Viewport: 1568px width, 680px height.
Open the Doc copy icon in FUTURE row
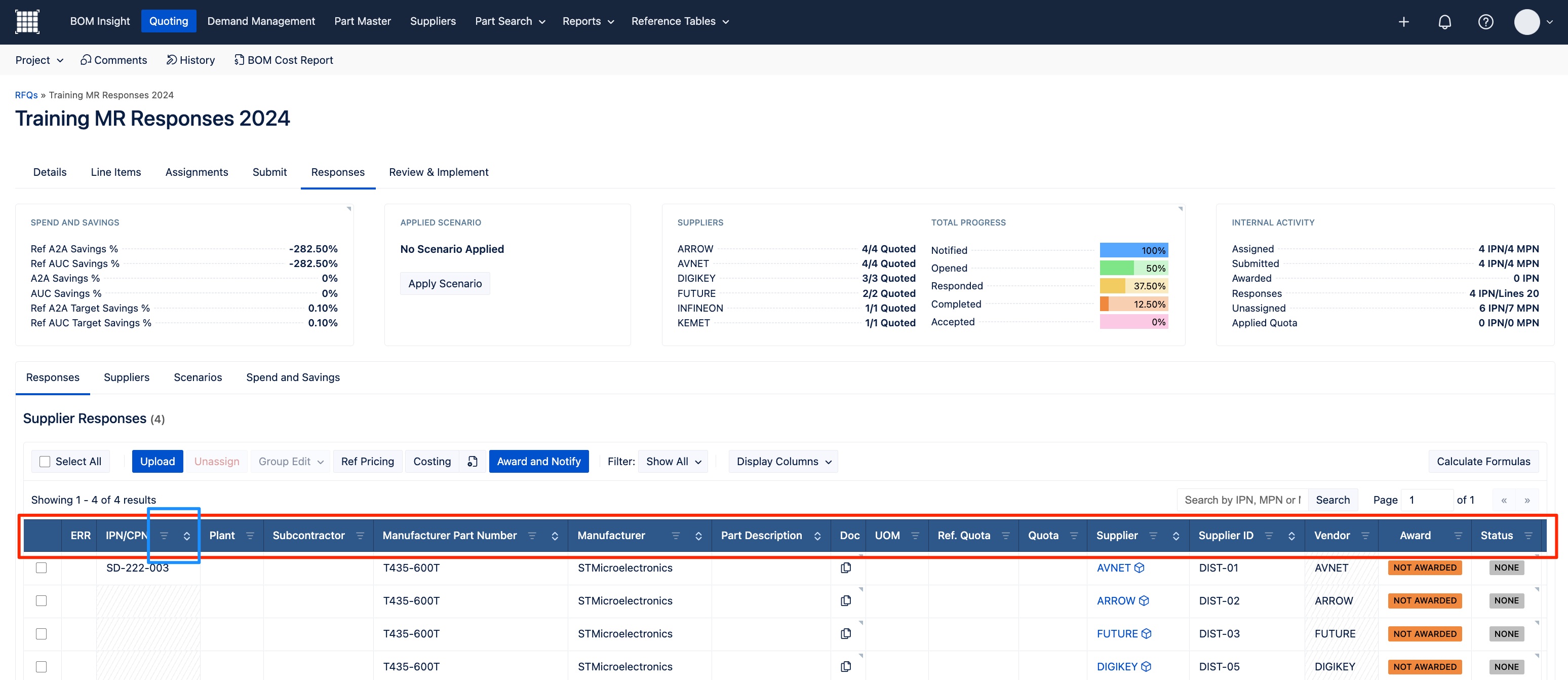click(845, 634)
